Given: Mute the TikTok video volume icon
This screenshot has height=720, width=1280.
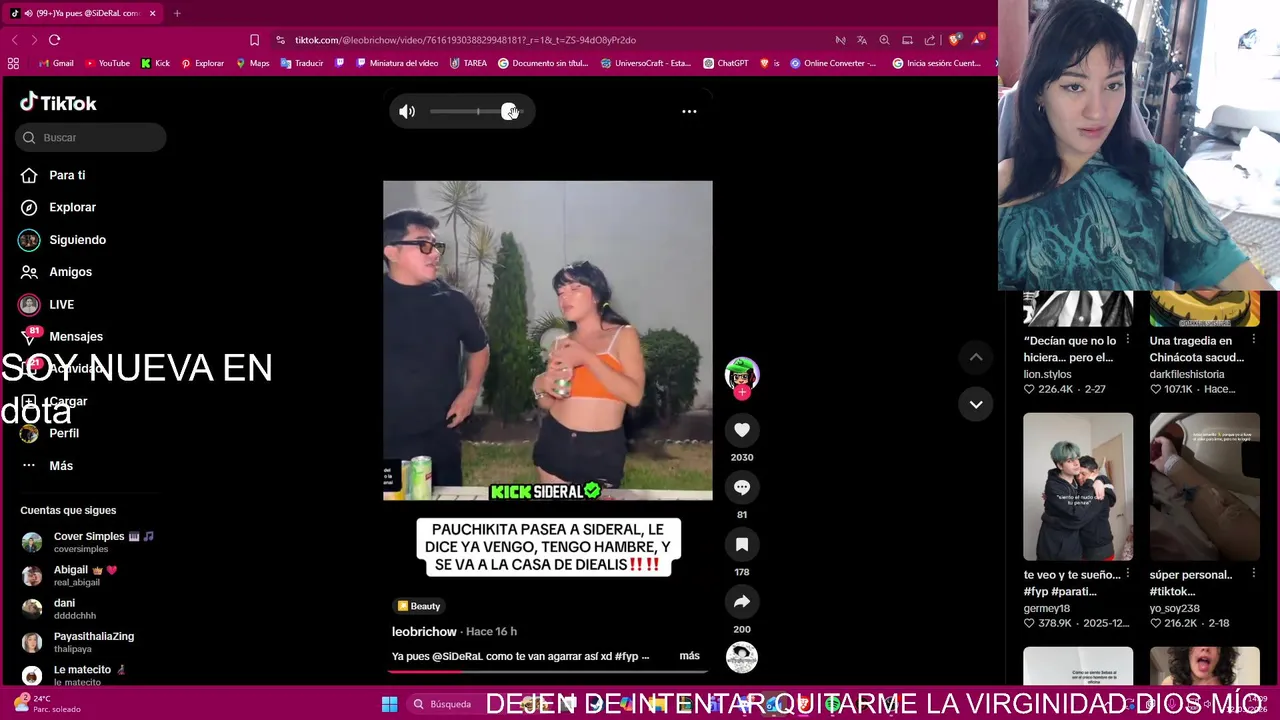Looking at the screenshot, I should pos(407,112).
